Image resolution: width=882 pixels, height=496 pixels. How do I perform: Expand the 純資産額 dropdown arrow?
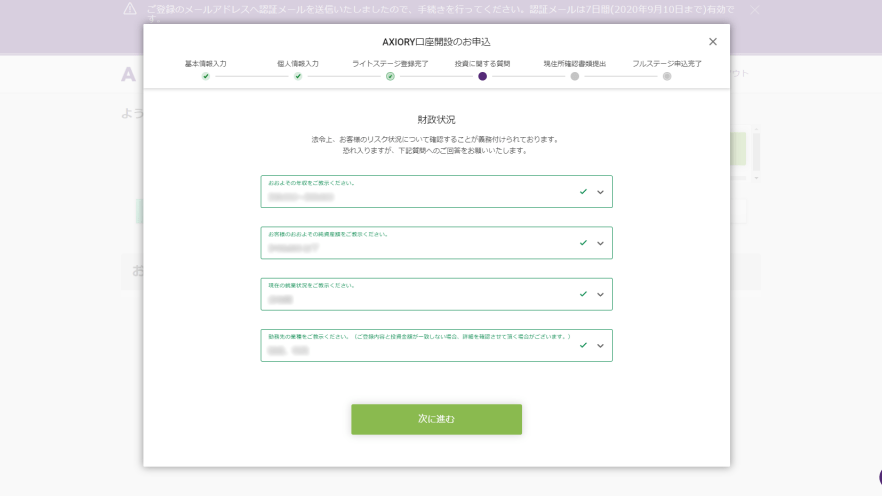point(600,243)
